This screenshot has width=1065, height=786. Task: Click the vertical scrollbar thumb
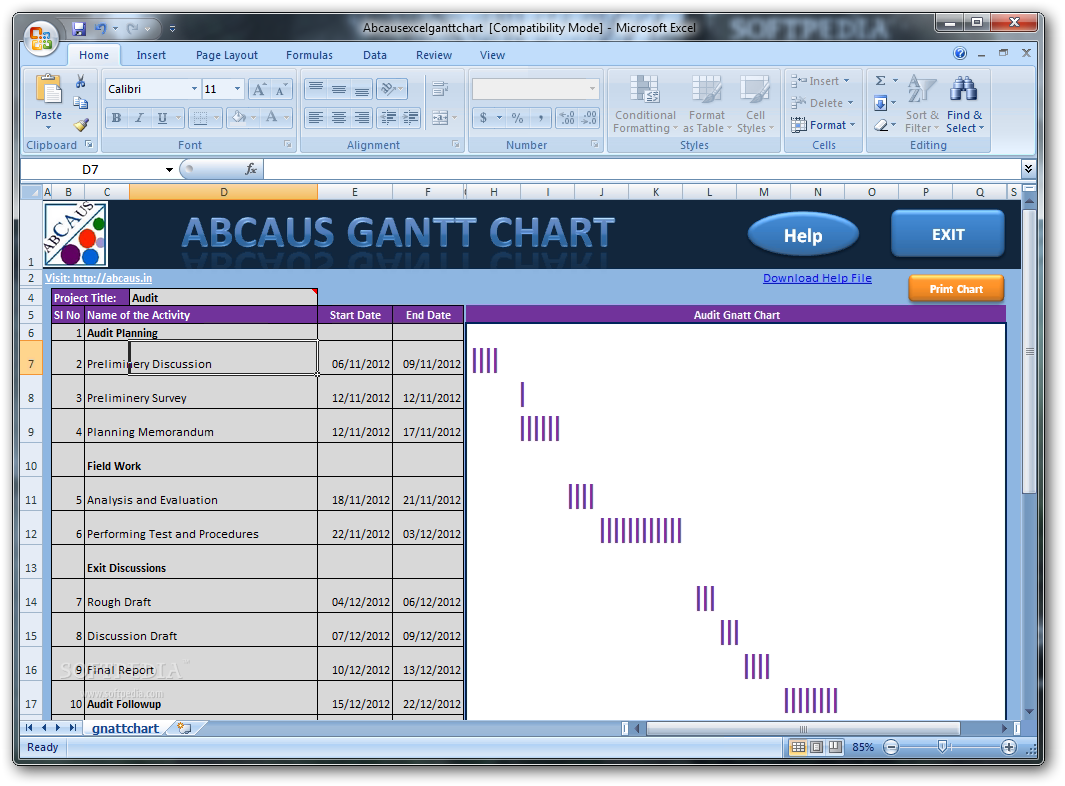pyautogui.click(x=1030, y=352)
